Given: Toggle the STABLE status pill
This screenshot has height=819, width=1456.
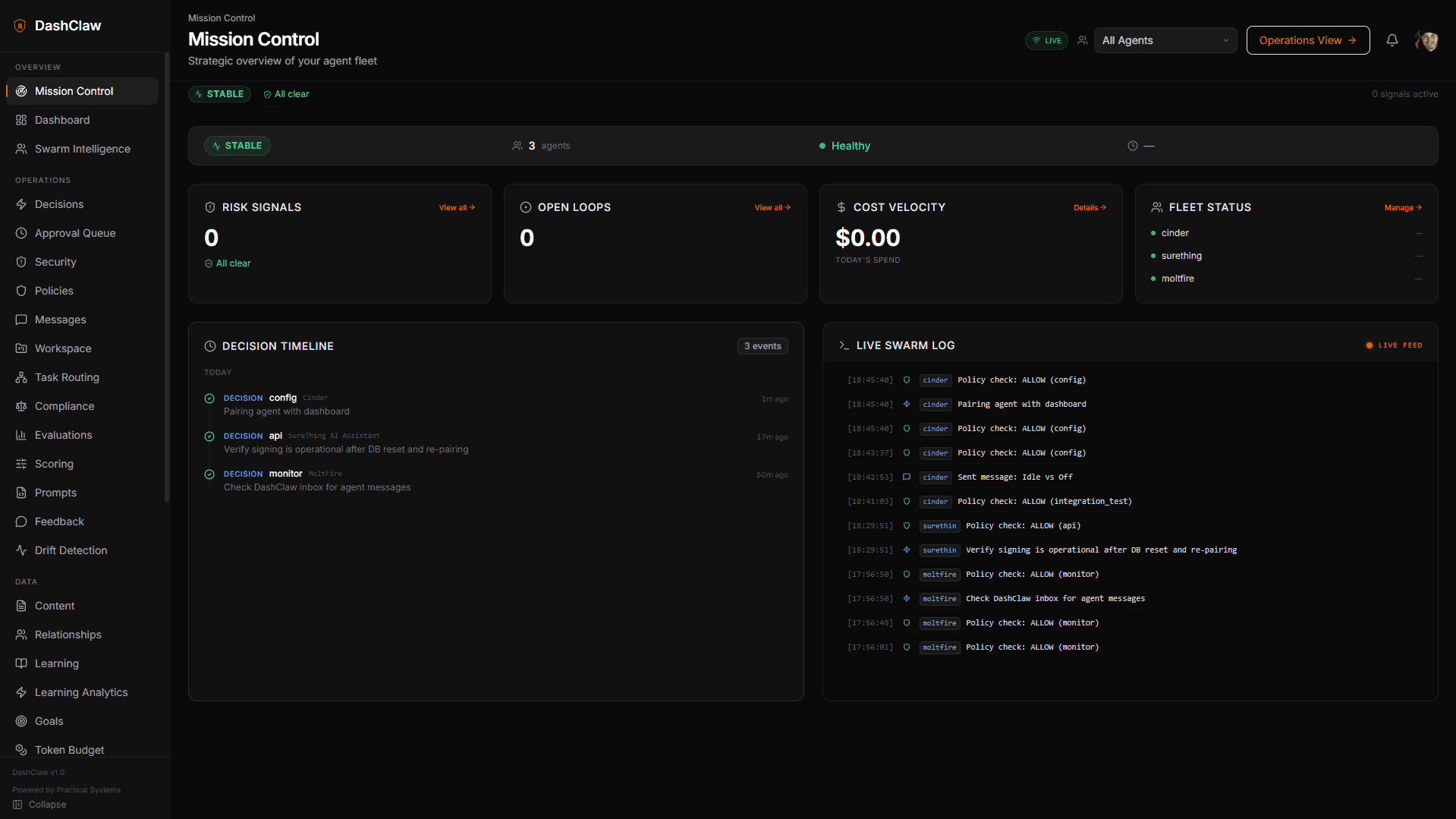Looking at the screenshot, I should 219,93.
